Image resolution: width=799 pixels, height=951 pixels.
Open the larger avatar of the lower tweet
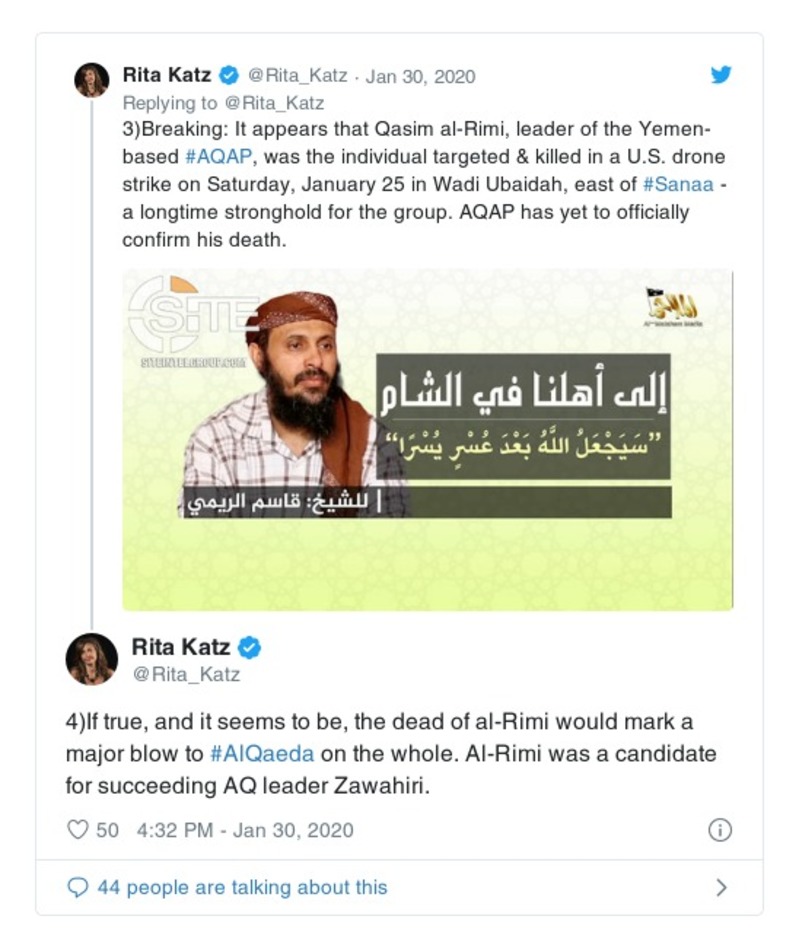point(92,659)
